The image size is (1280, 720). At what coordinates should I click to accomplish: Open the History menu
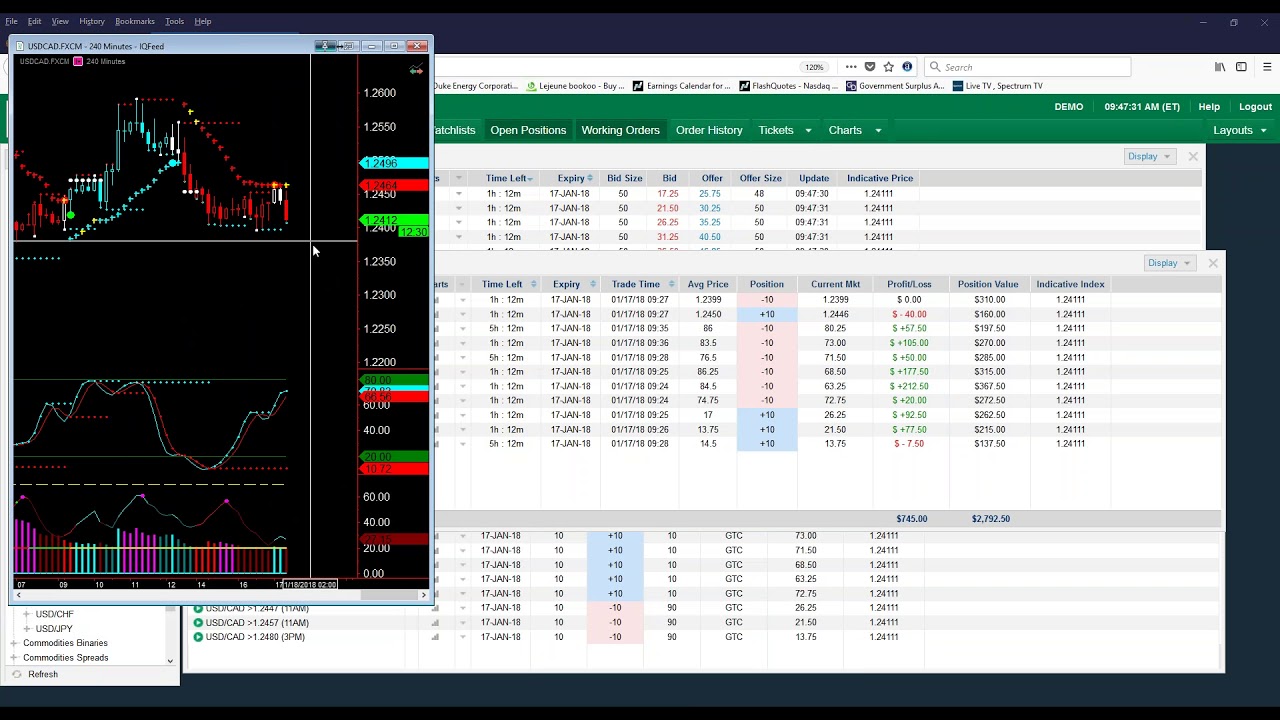pyautogui.click(x=92, y=21)
